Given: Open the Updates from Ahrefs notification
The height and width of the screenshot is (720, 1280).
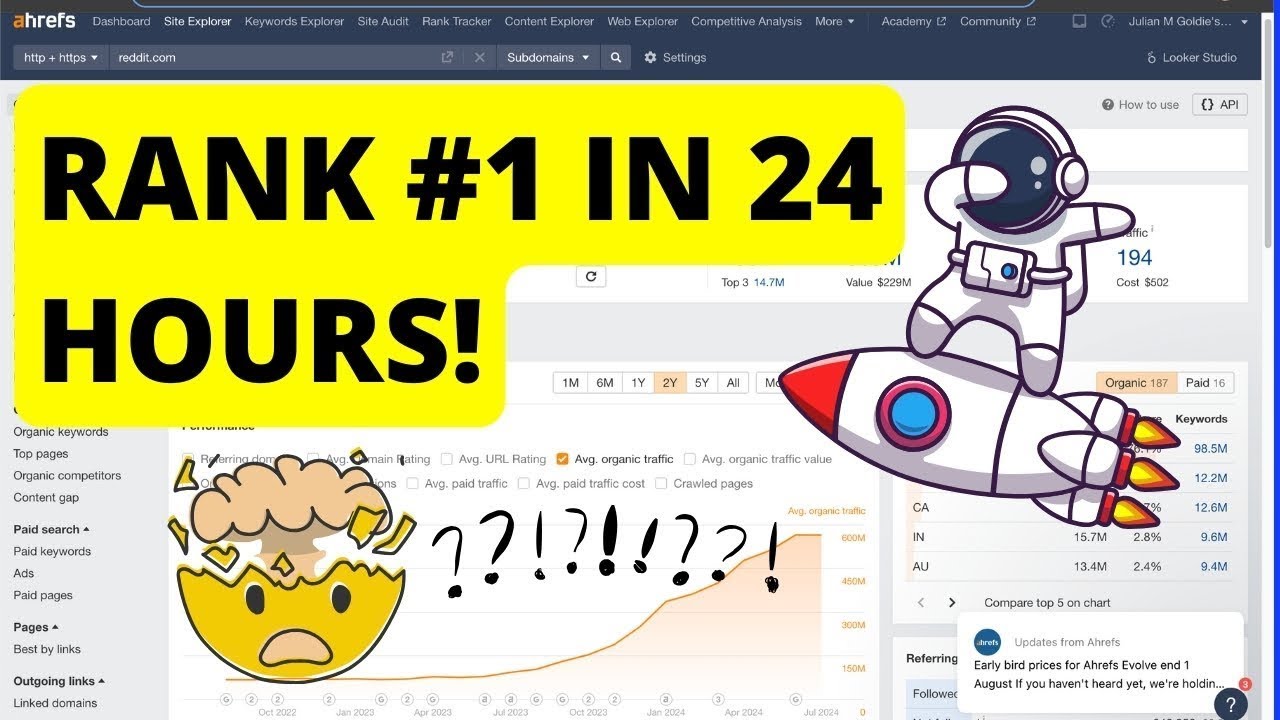Looking at the screenshot, I should click(x=1100, y=663).
